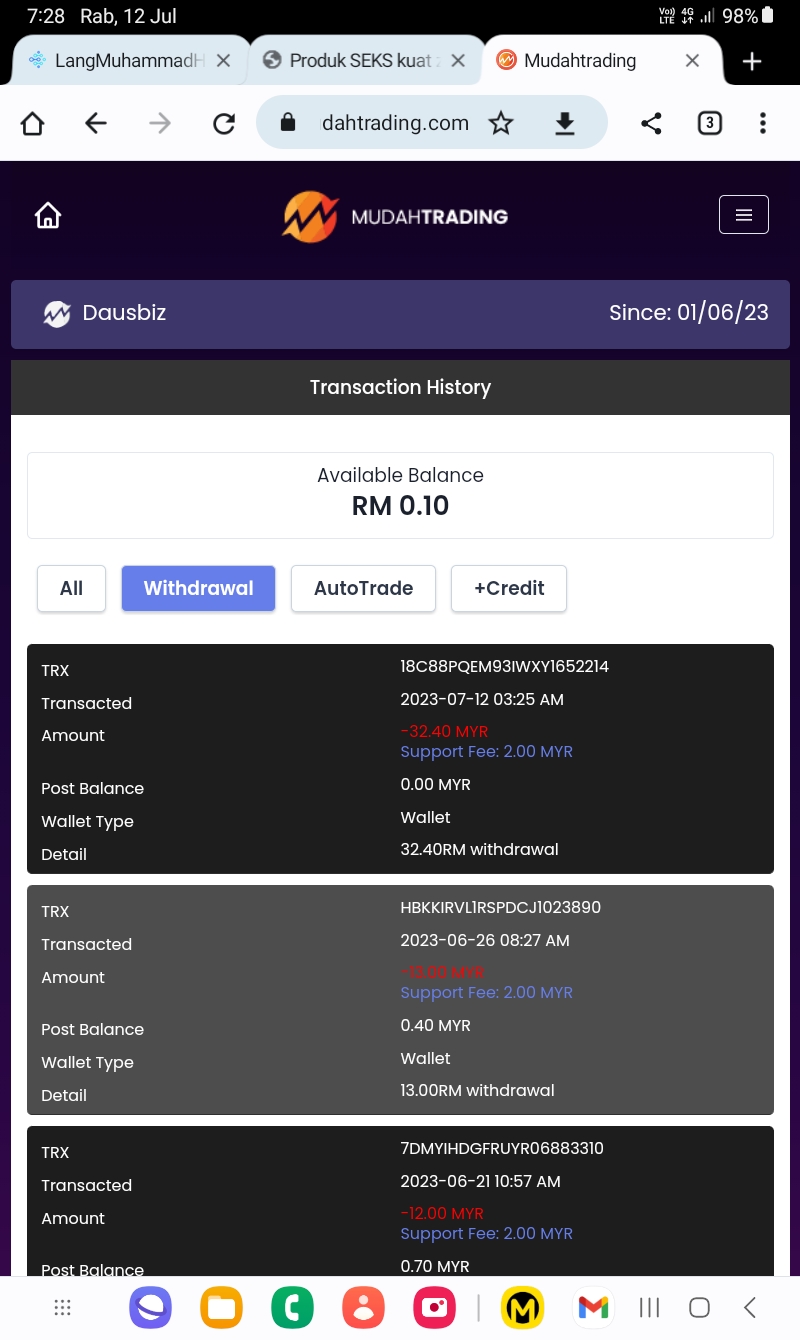The width and height of the screenshot is (800, 1340).
Task: Click the MudahTrading logo
Action: tap(395, 216)
